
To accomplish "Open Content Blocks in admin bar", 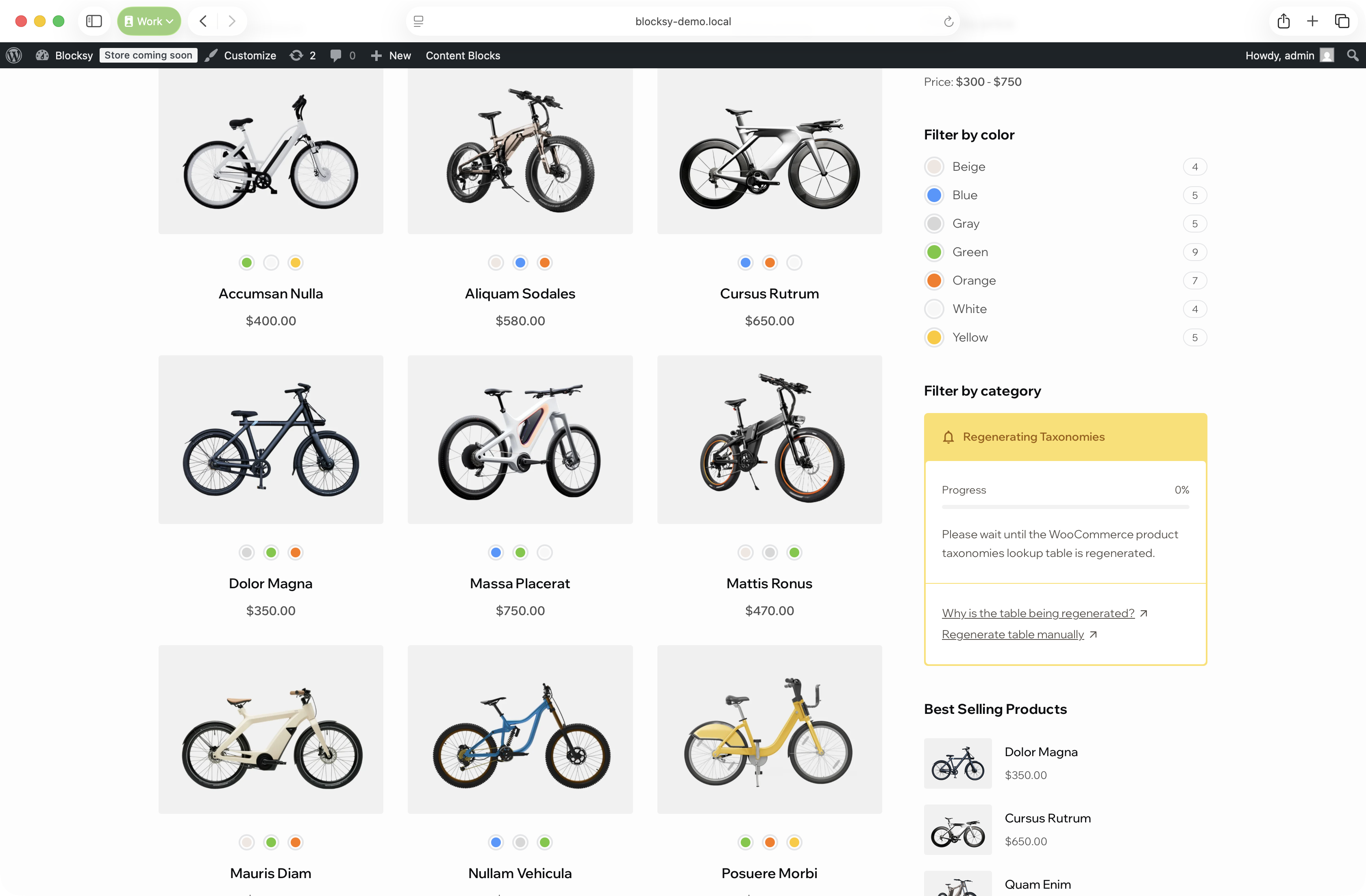I will point(463,56).
